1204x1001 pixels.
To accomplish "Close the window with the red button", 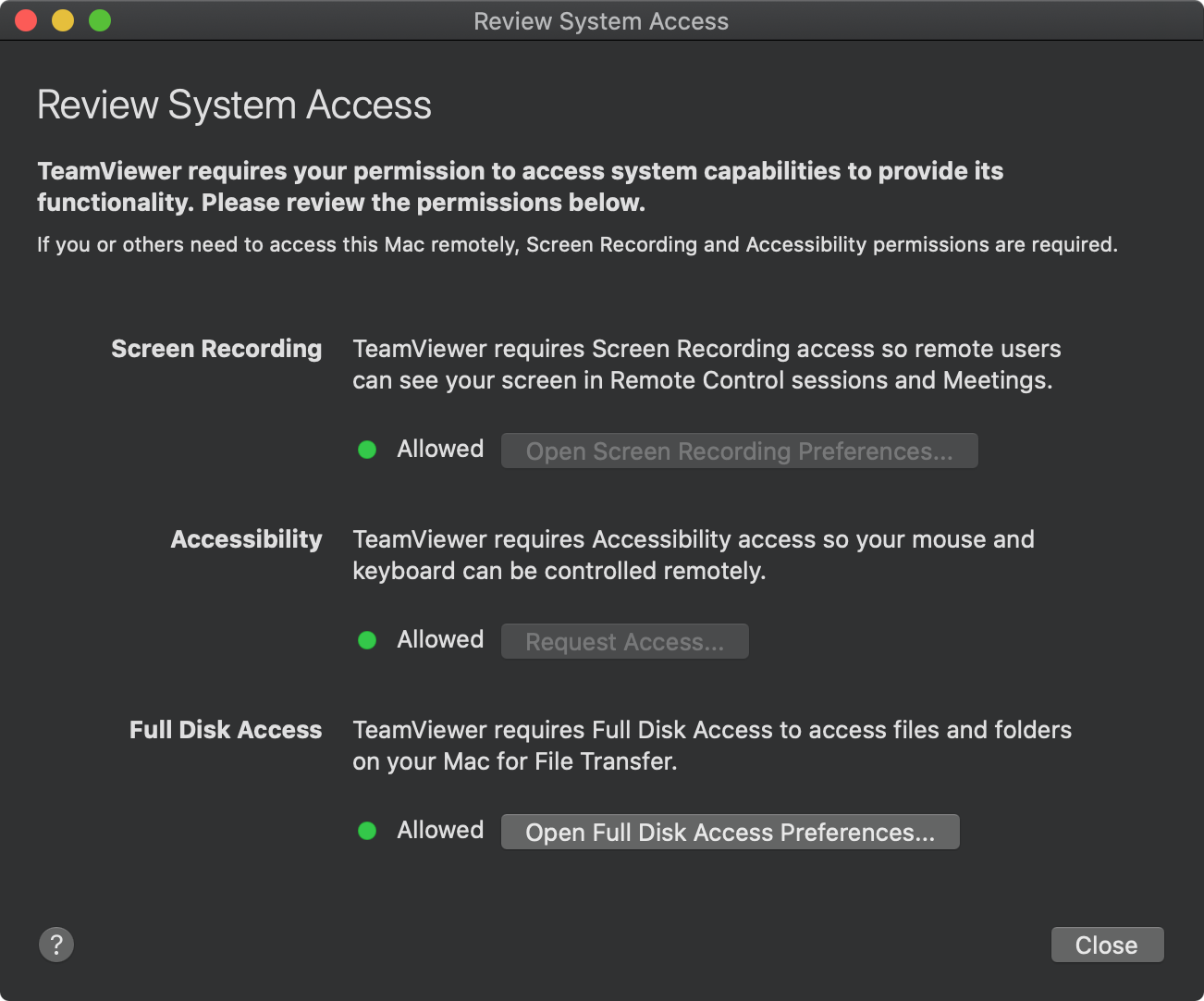I will pyautogui.click(x=26, y=20).
